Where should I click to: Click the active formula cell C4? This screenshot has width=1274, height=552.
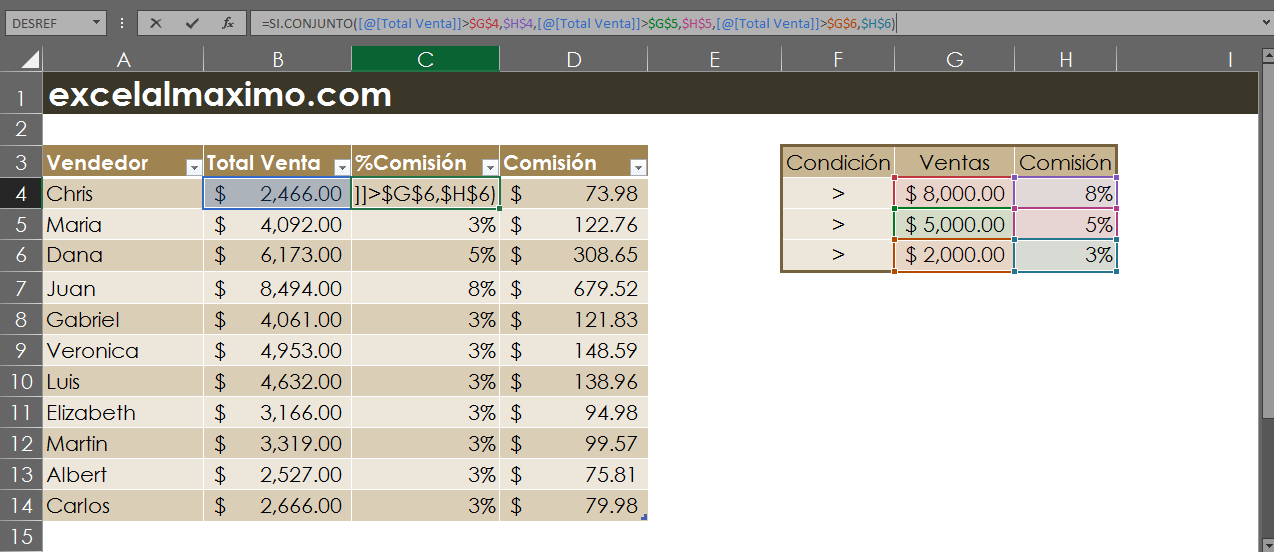coord(425,194)
